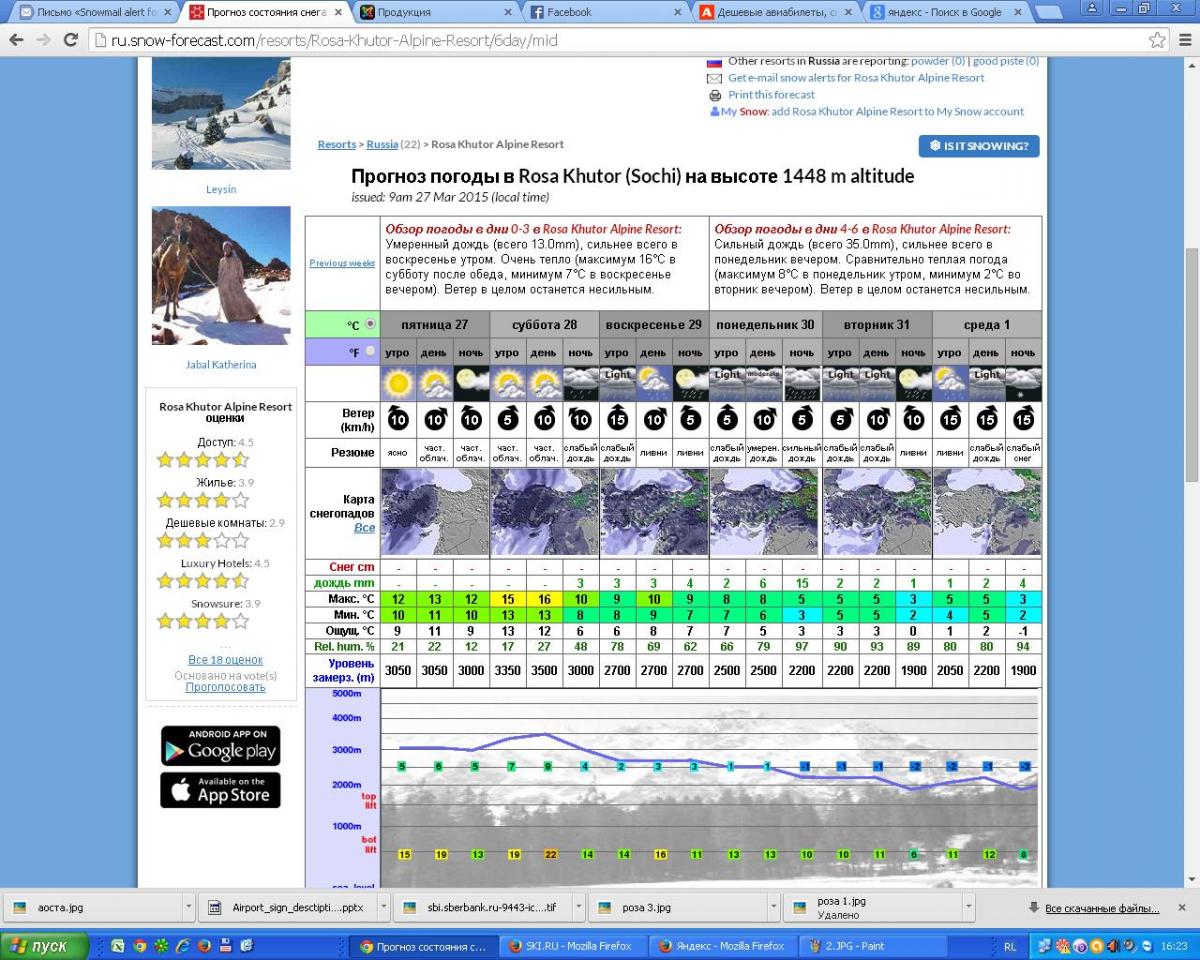Click the Russian flag icon
1200x960 pixels.
715,62
